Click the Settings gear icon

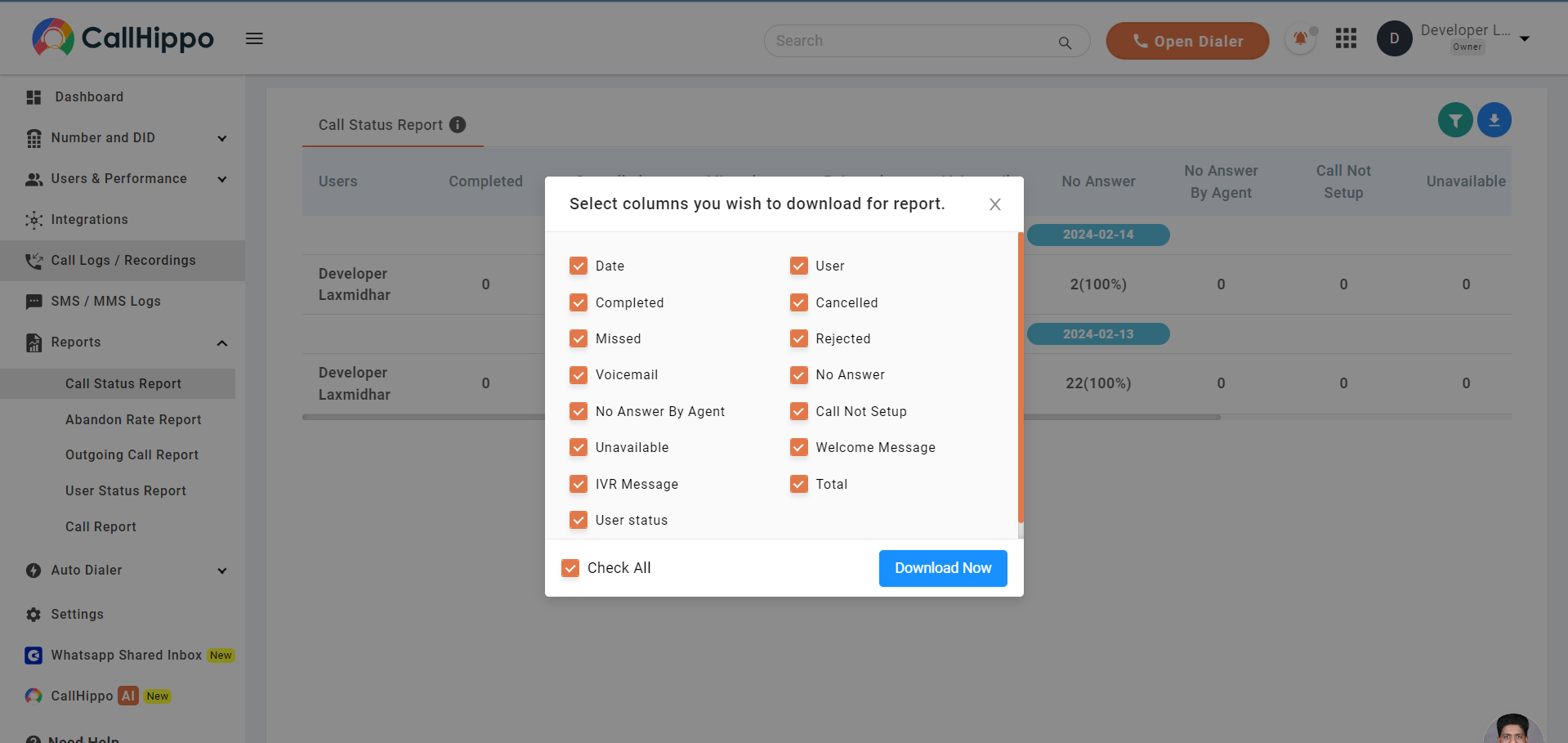[x=34, y=615]
